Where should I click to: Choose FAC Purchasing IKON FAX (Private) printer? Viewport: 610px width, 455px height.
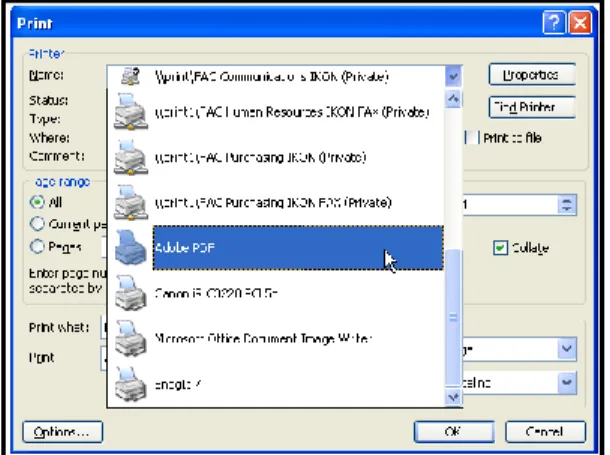(x=273, y=203)
